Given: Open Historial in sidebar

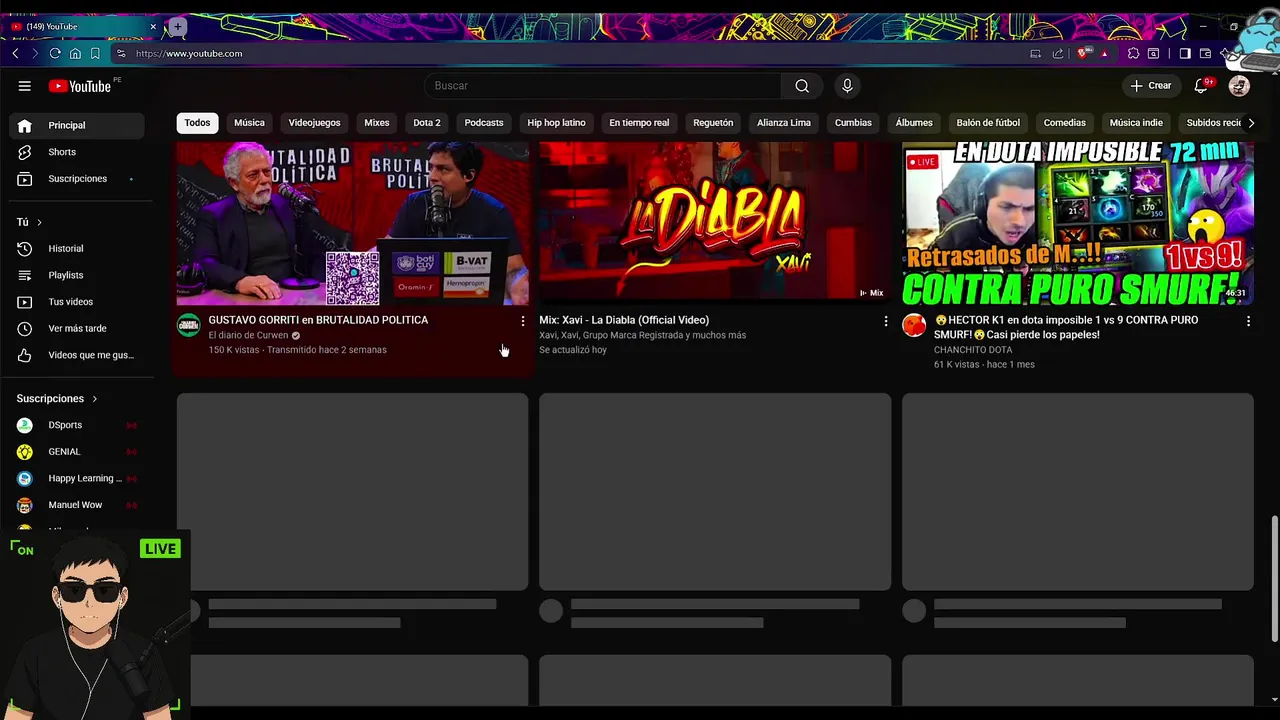Looking at the screenshot, I should [76, 248].
